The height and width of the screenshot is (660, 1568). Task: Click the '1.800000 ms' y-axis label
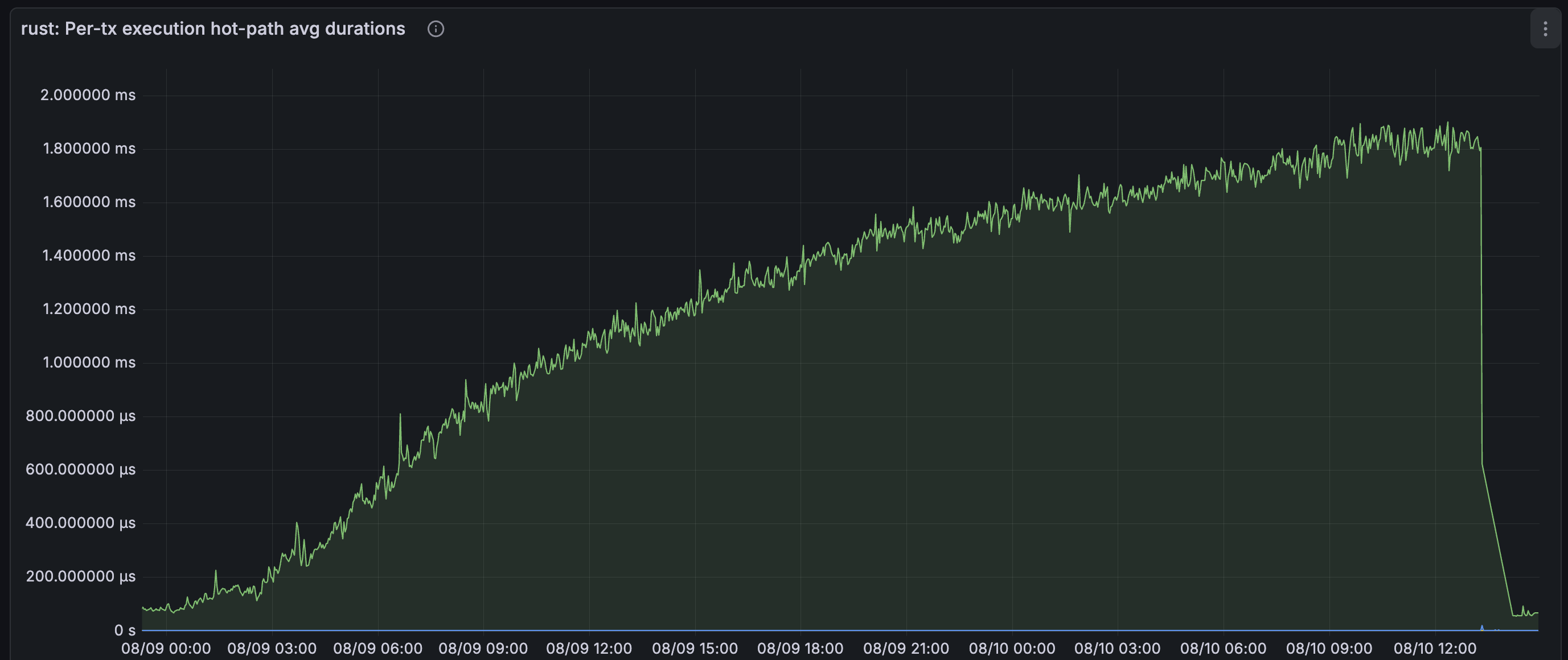pos(89,148)
